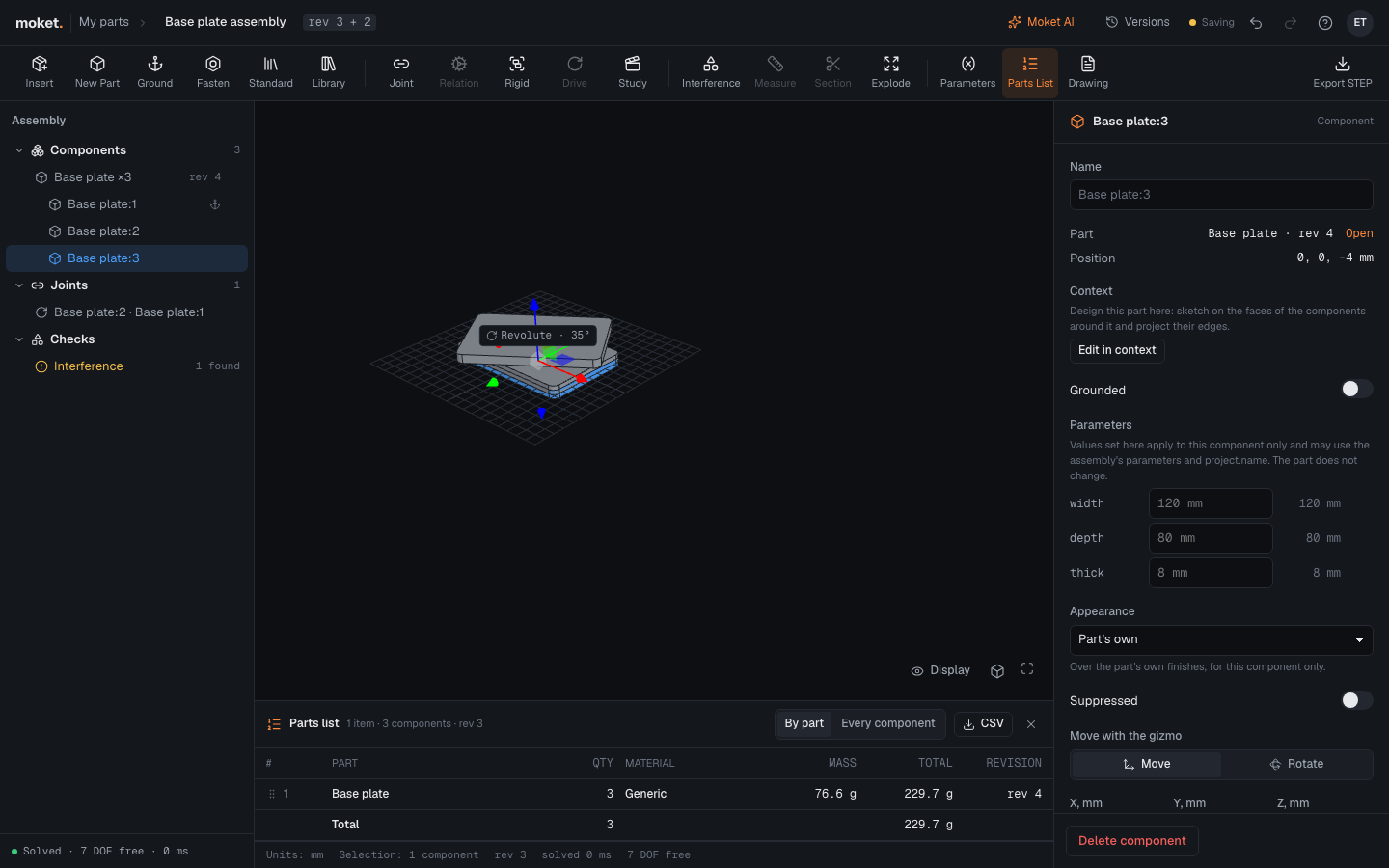Open the Standard parts library
Screen dimensions: 1389x868
pos(271,72)
